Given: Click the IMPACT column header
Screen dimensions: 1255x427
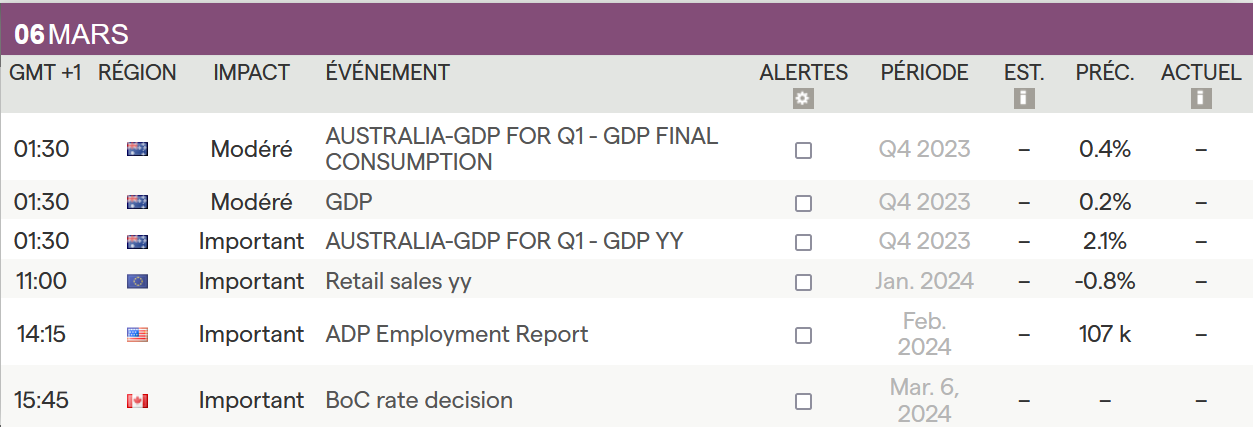Looking at the screenshot, I should point(251,73).
